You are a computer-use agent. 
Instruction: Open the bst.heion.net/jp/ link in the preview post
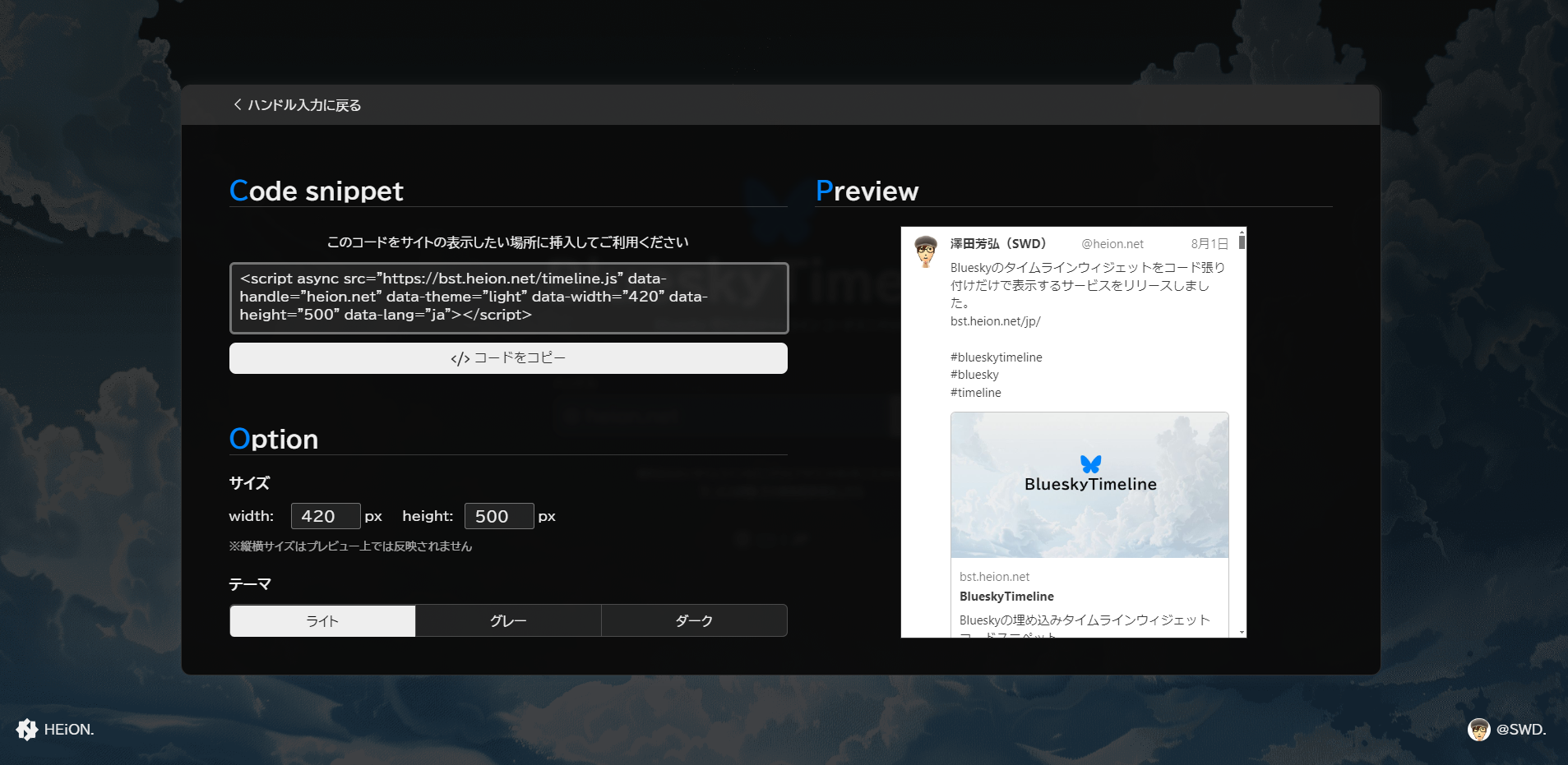pyautogui.click(x=994, y=321)
